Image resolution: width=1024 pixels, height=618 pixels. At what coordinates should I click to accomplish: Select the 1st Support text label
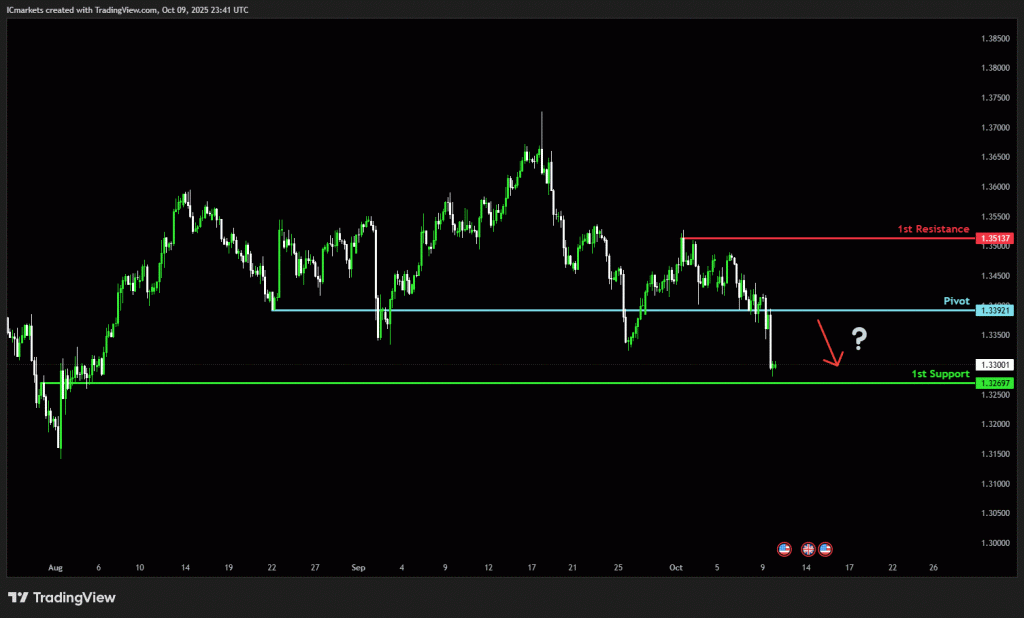coord(940,374)
